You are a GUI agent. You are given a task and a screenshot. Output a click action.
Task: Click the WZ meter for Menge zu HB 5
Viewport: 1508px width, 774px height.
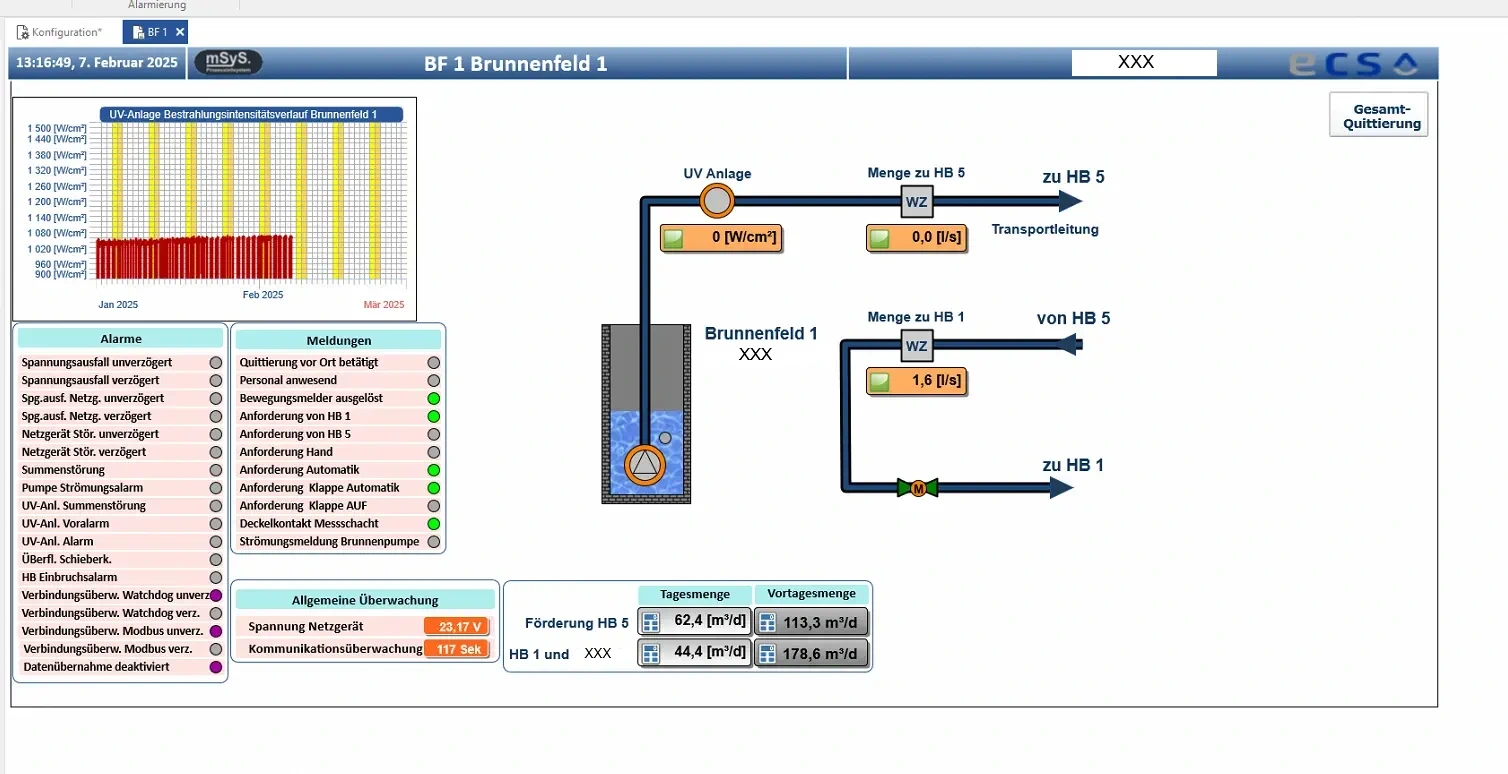916,202
